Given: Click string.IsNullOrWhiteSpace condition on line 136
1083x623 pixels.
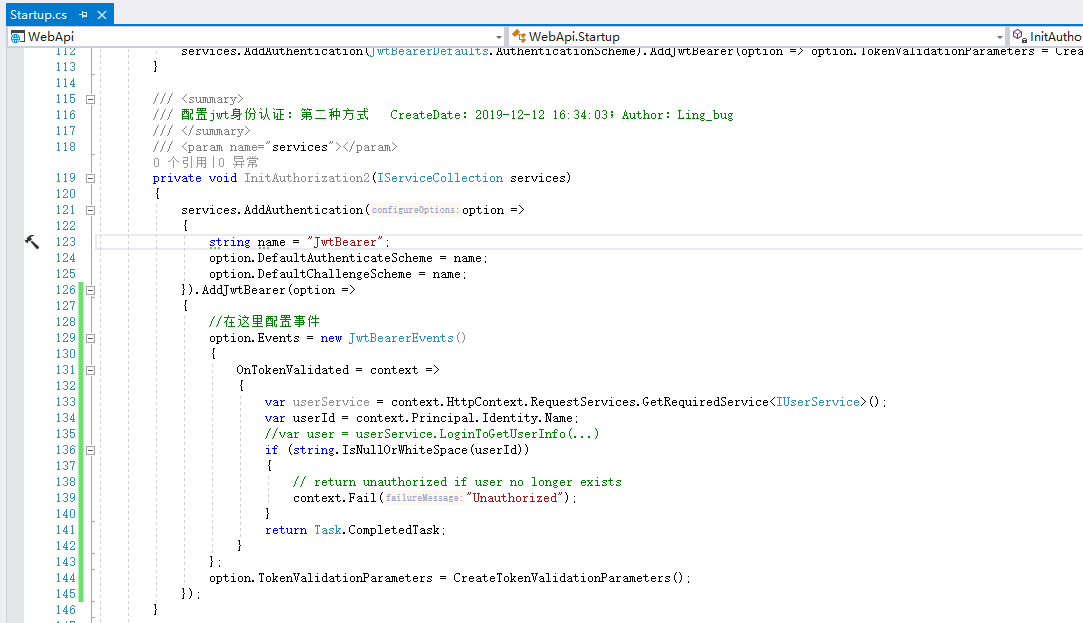Looking at the screenshot, I should [408, 450].
